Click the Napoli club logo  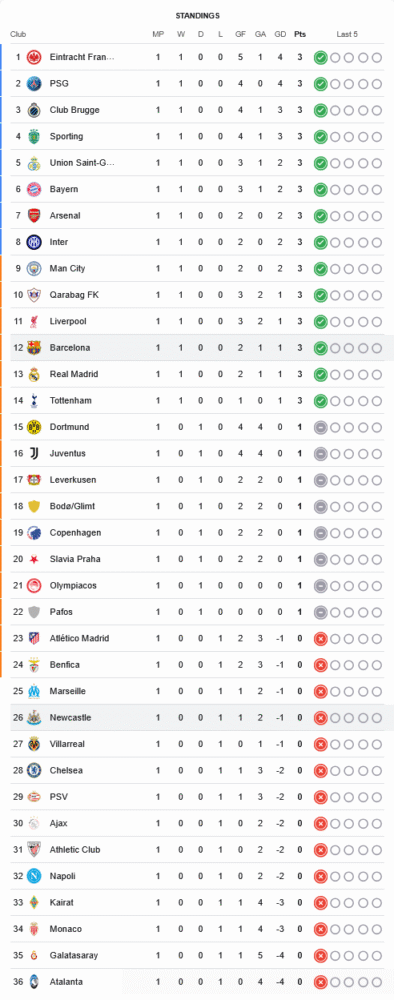tap(34, 876)
